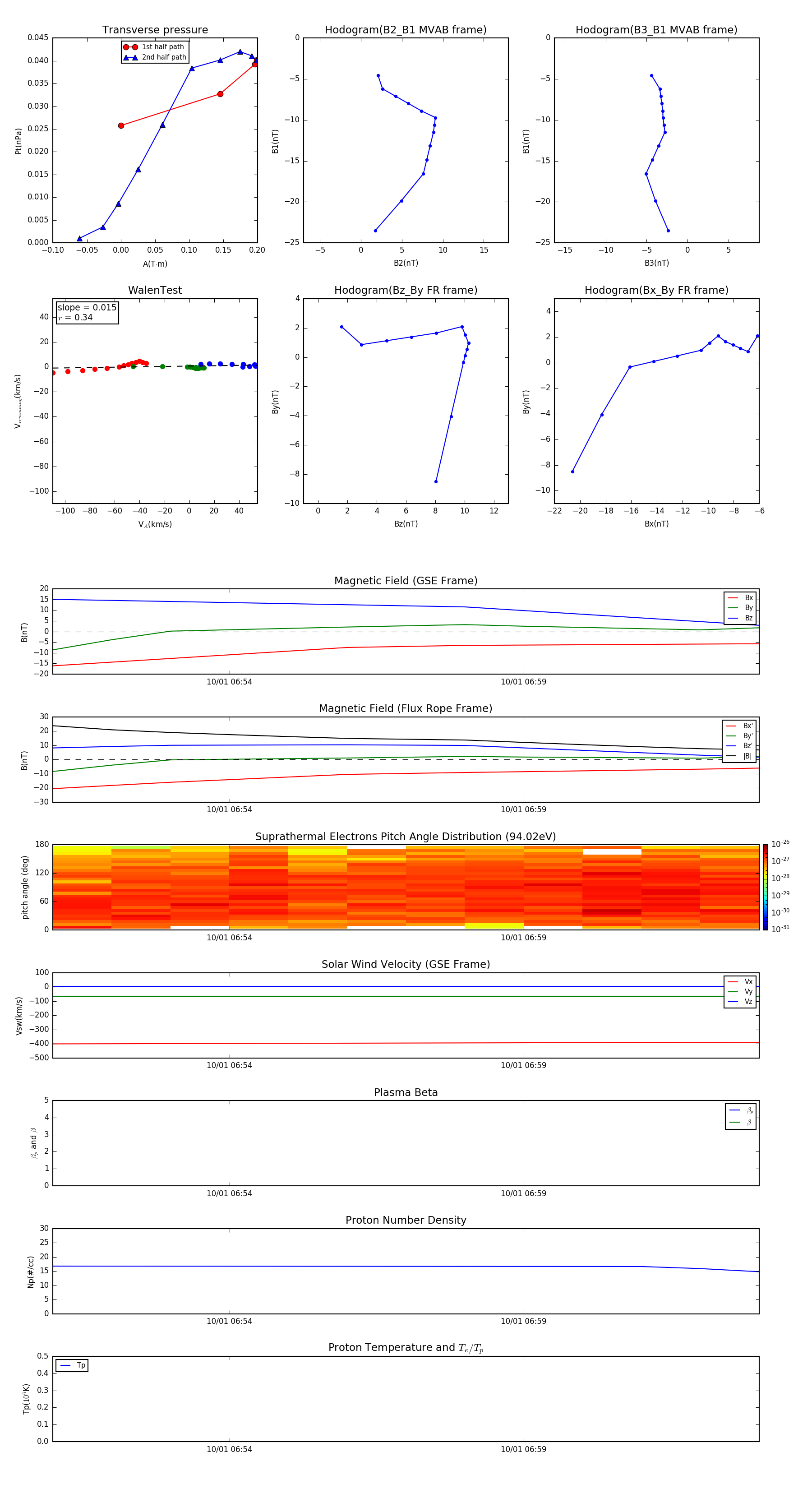
Task: Click '10/01 06:59' tick under proton temperature
Action: pyautogui.click(x=524, y=1450)
